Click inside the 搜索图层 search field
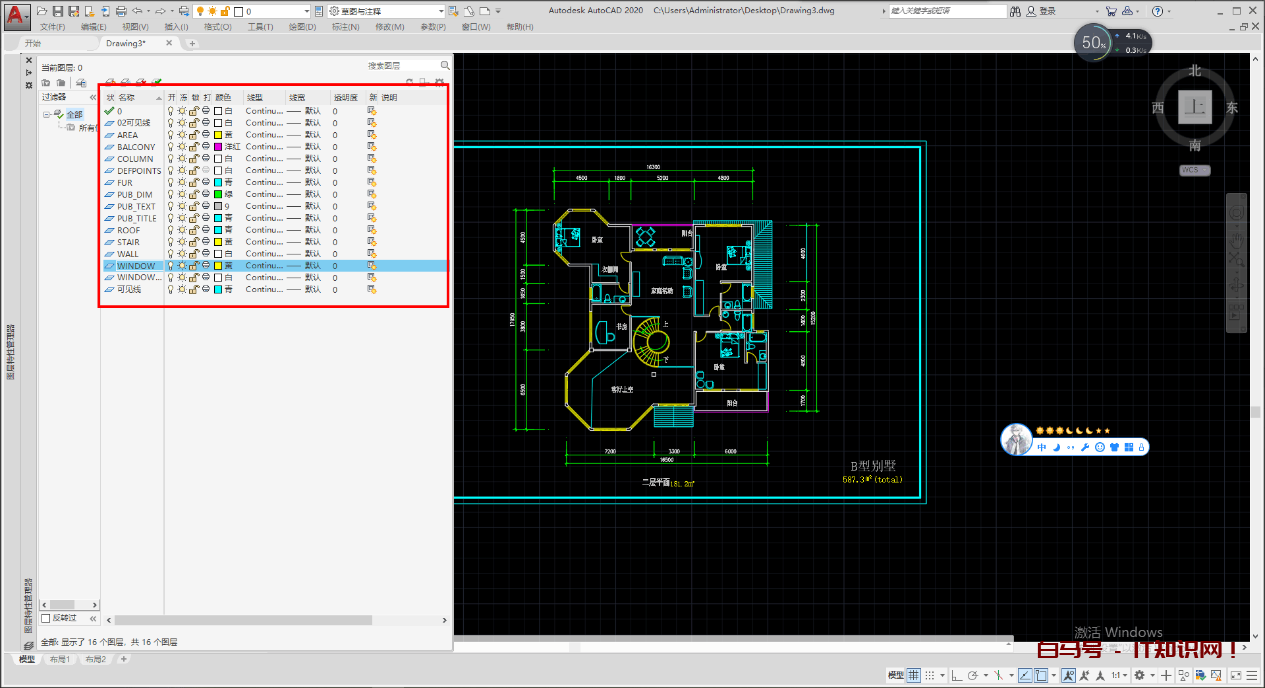 pos(400,65)
